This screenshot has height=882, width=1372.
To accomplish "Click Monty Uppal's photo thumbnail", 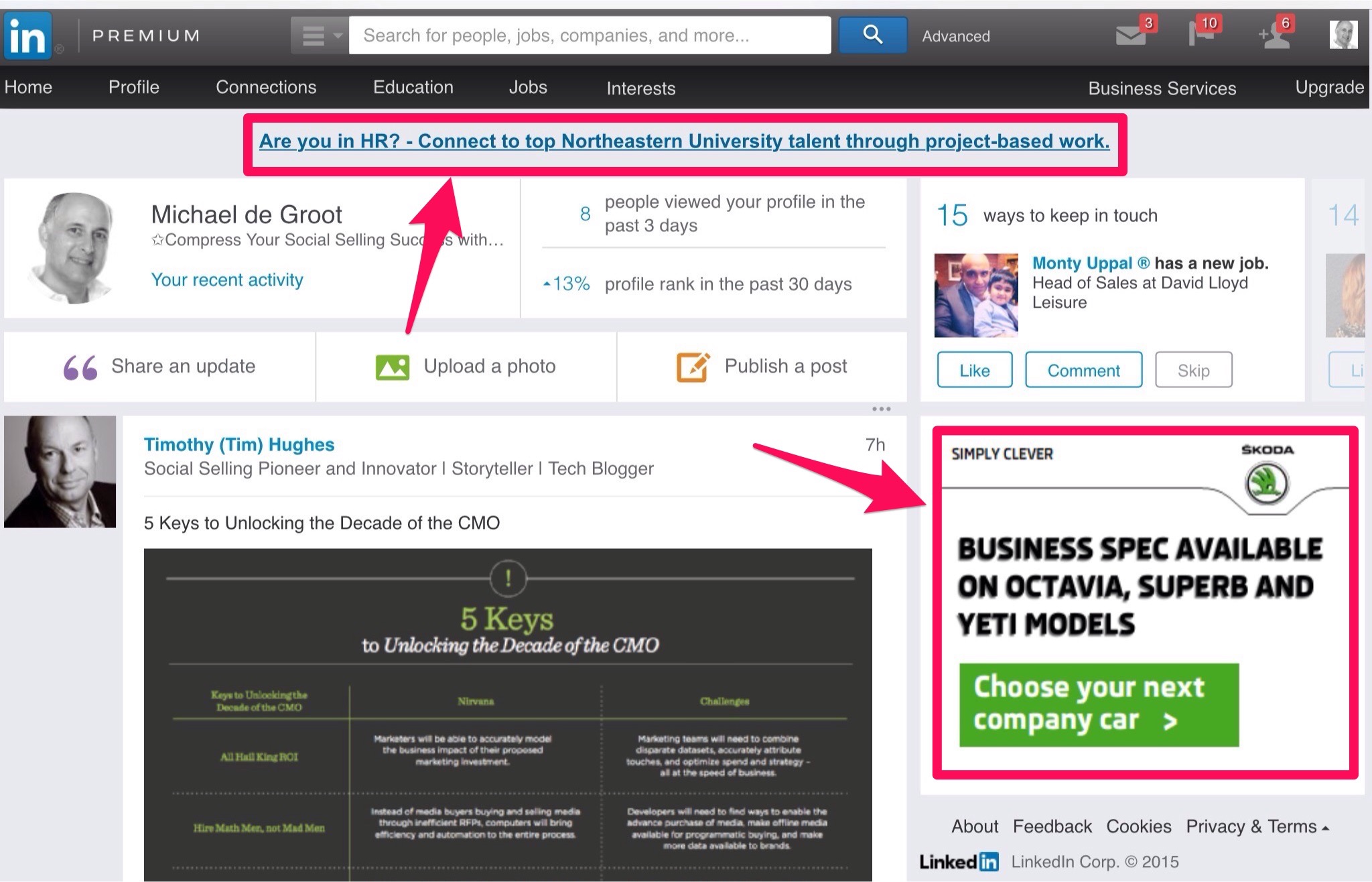I will pos(976,295).
